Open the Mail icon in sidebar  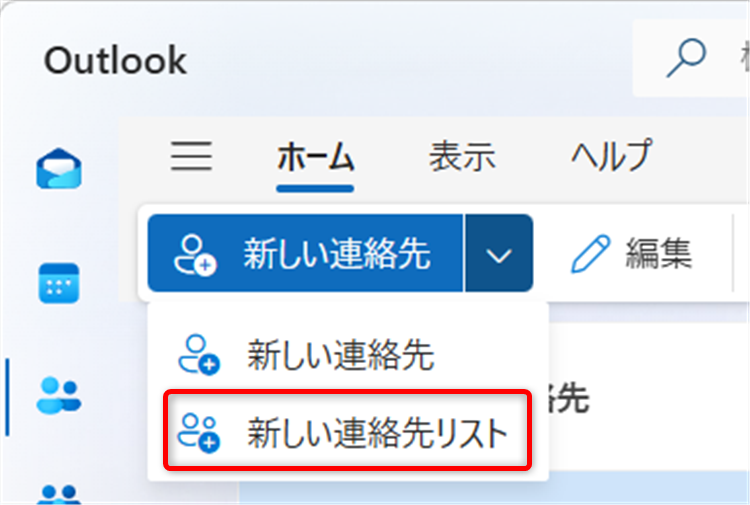point(59,168)
